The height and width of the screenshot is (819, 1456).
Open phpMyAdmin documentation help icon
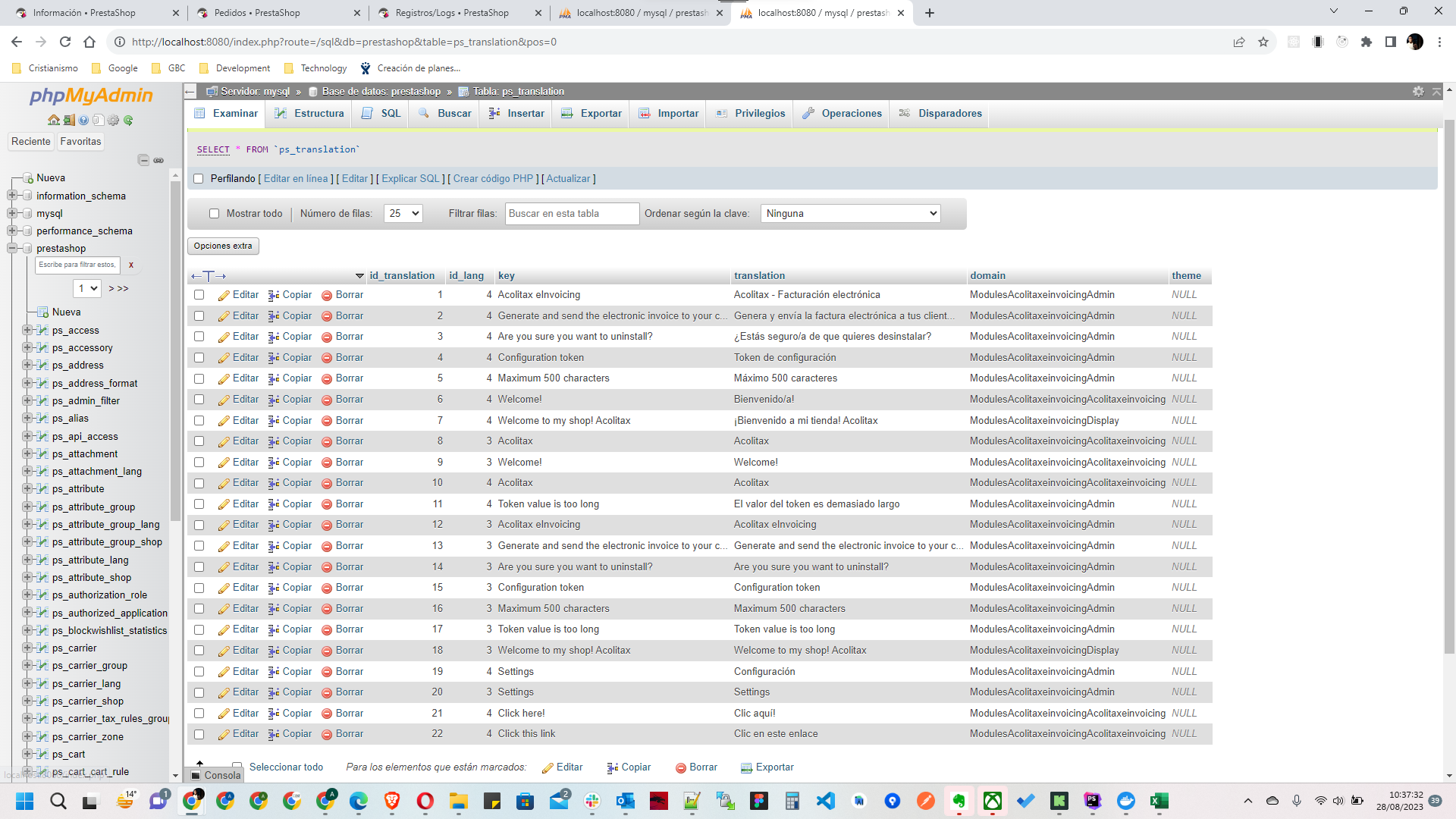[x=83, y=120]
